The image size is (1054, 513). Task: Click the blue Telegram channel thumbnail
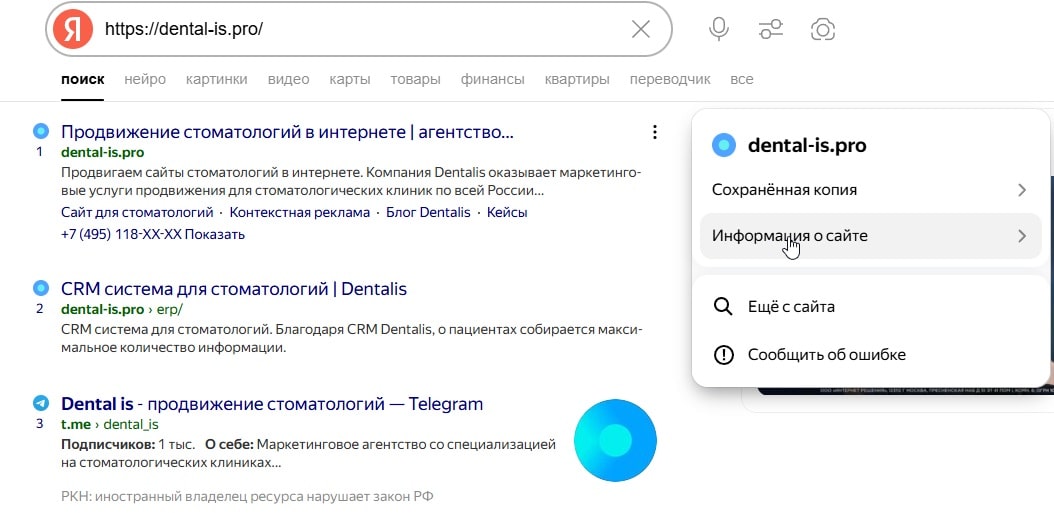(615, 440)
